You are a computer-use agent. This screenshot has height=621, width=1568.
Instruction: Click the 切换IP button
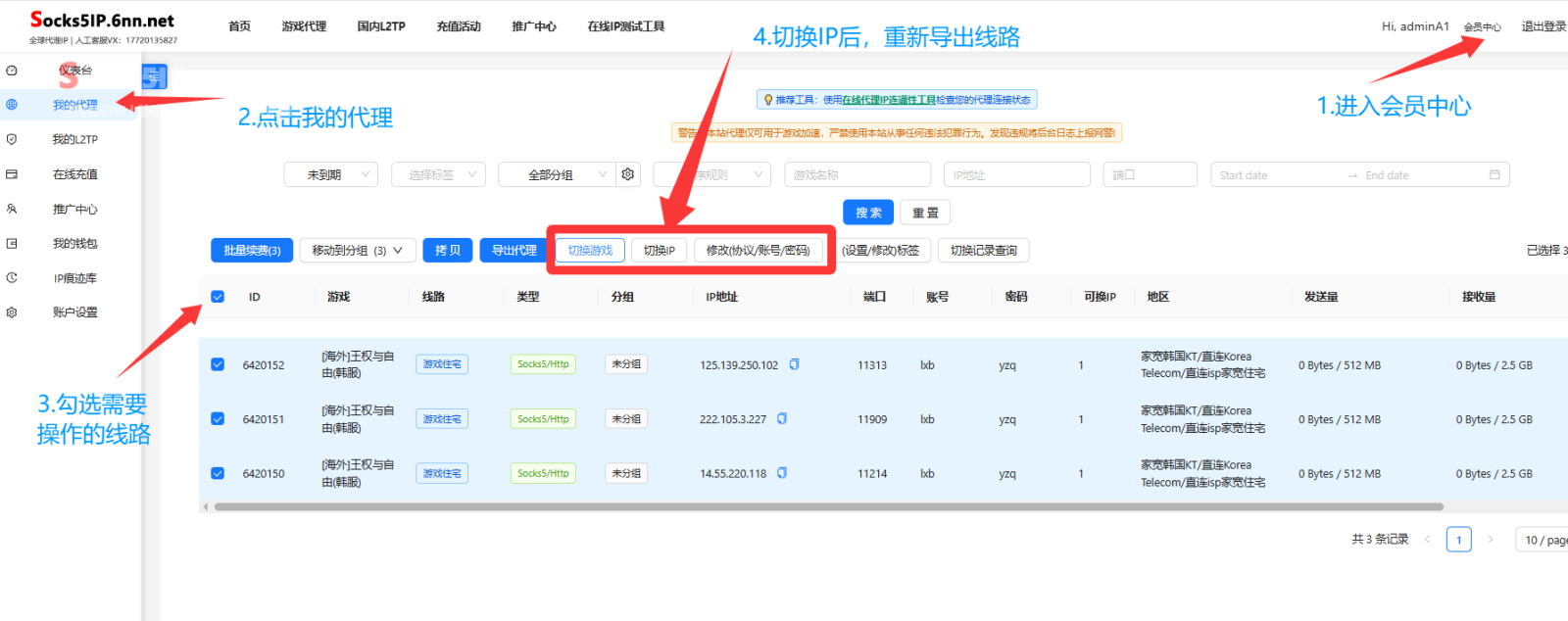coord(660,251)
